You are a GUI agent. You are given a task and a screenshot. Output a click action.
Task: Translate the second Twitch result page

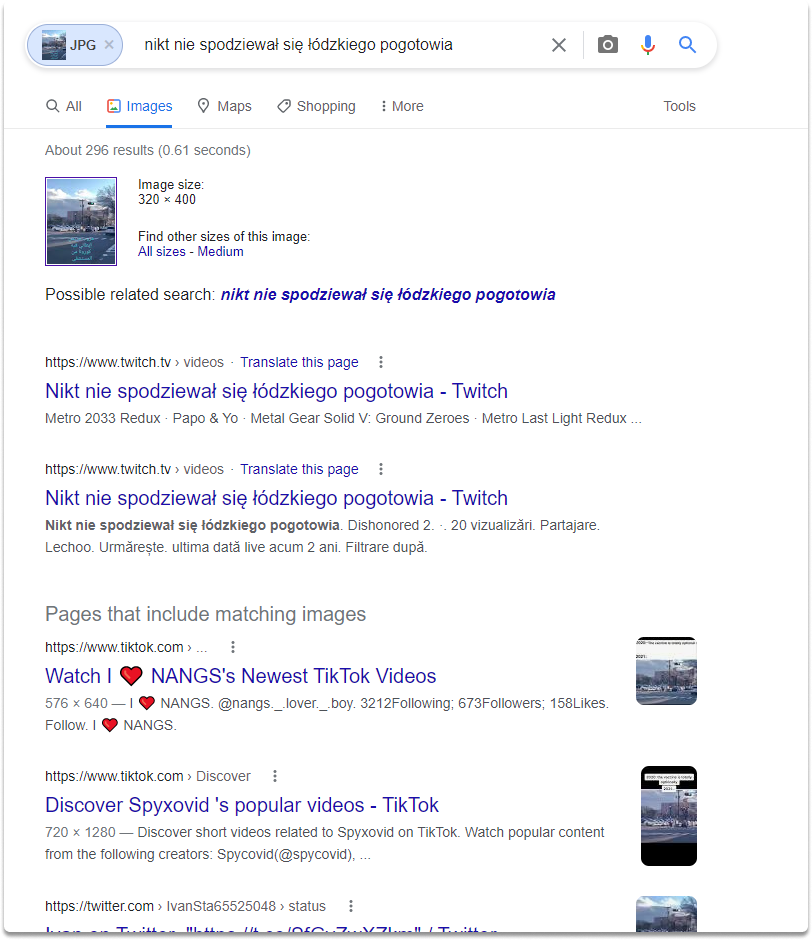click(x=299, y=469)
